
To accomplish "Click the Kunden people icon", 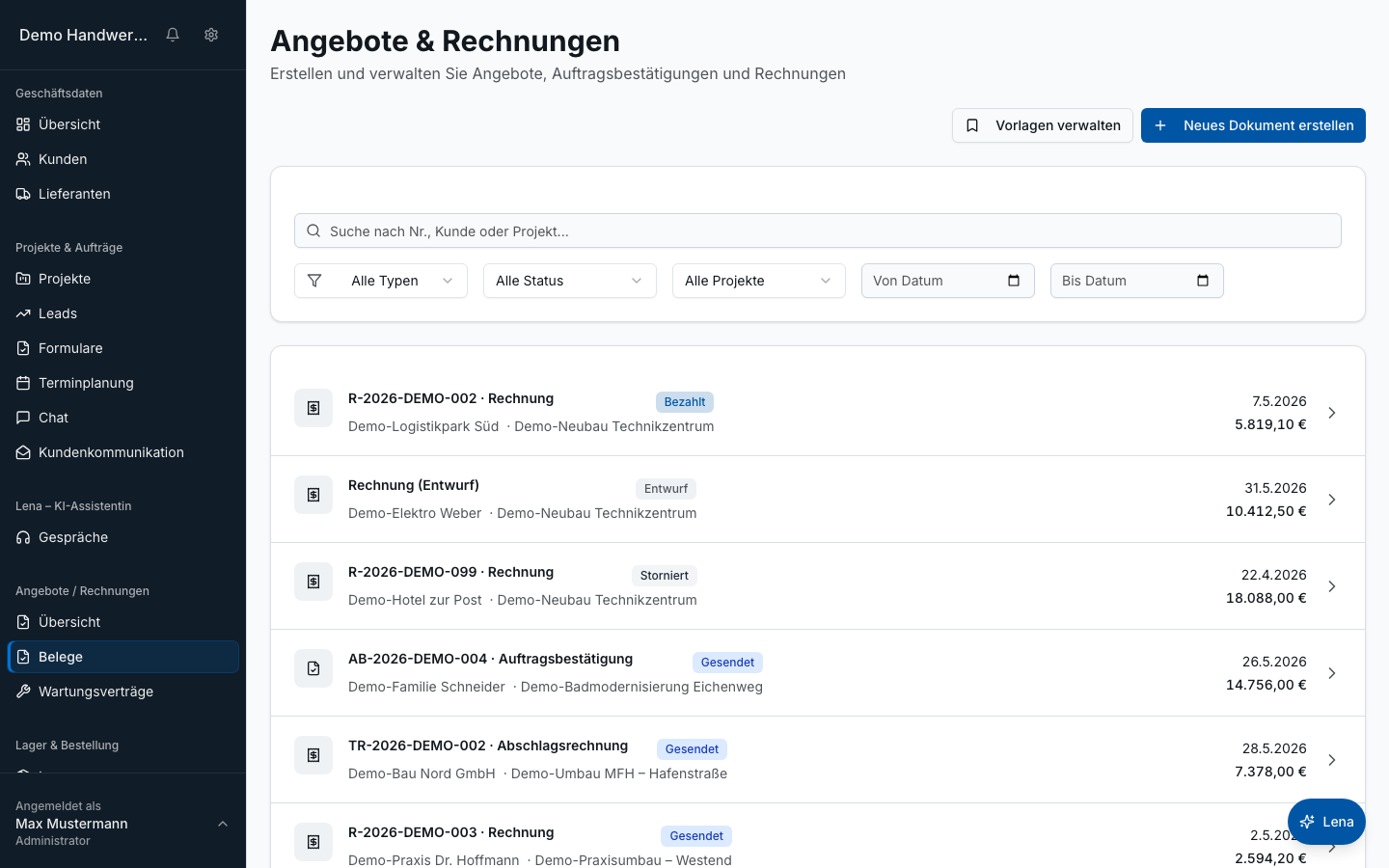I will tap(23, 159).
